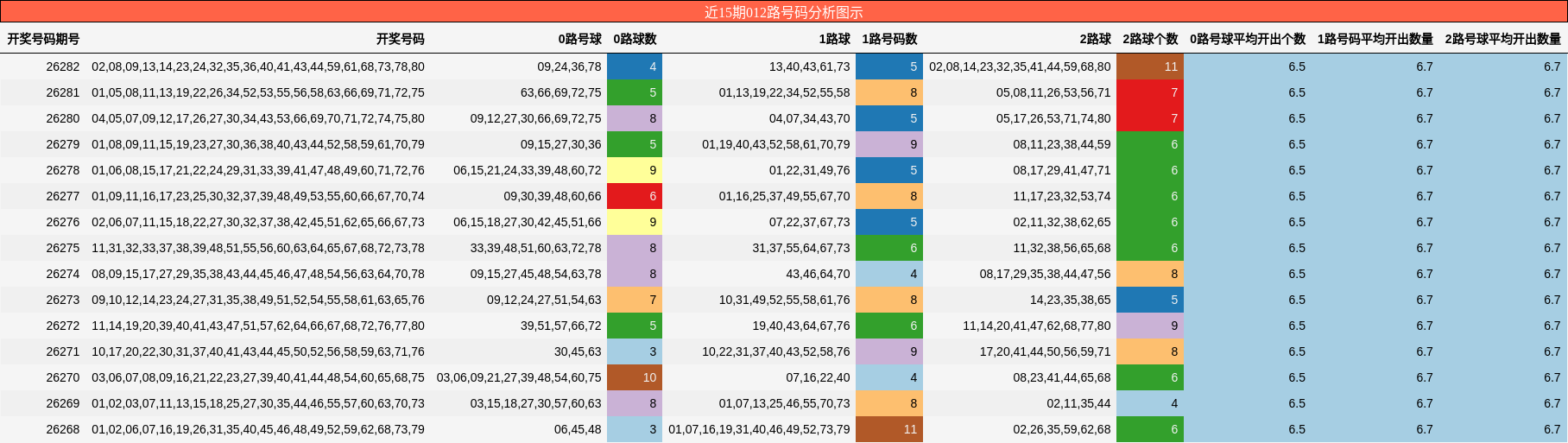Select period number 26274

(63, 274)
